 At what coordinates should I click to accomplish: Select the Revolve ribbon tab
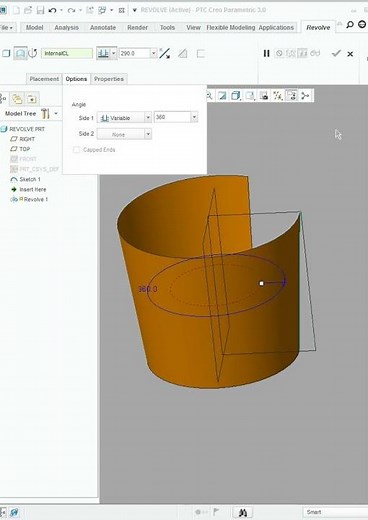[x=318, y=28]
